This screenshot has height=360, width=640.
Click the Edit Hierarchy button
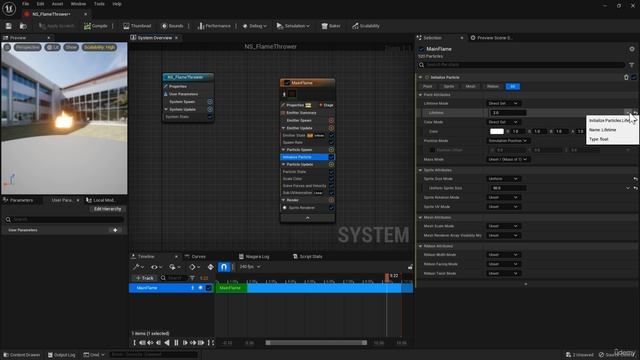pos(107,209)
